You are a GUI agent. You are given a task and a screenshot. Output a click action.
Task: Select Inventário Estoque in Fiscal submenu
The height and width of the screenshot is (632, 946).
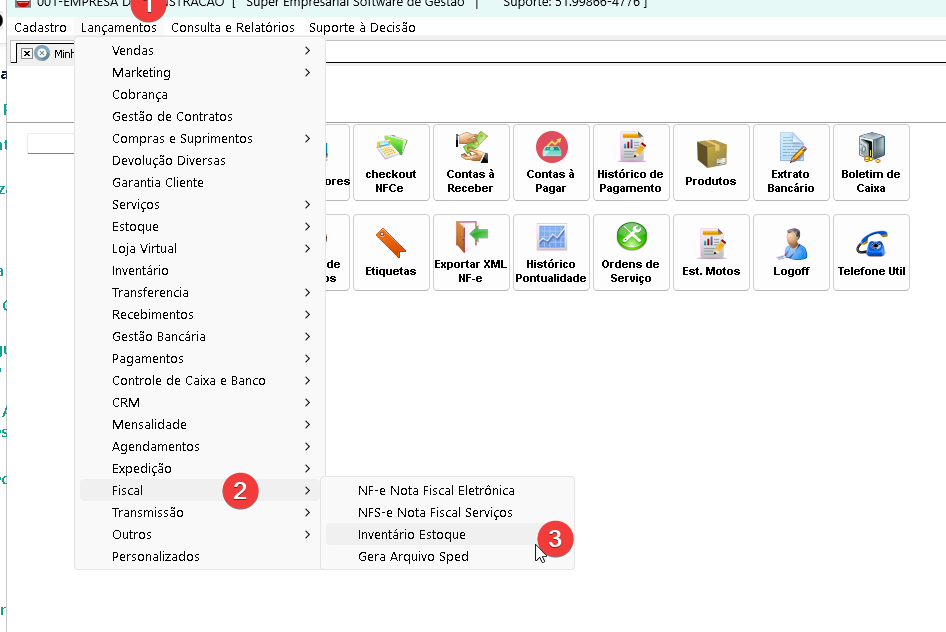click(x=412, y=535)
